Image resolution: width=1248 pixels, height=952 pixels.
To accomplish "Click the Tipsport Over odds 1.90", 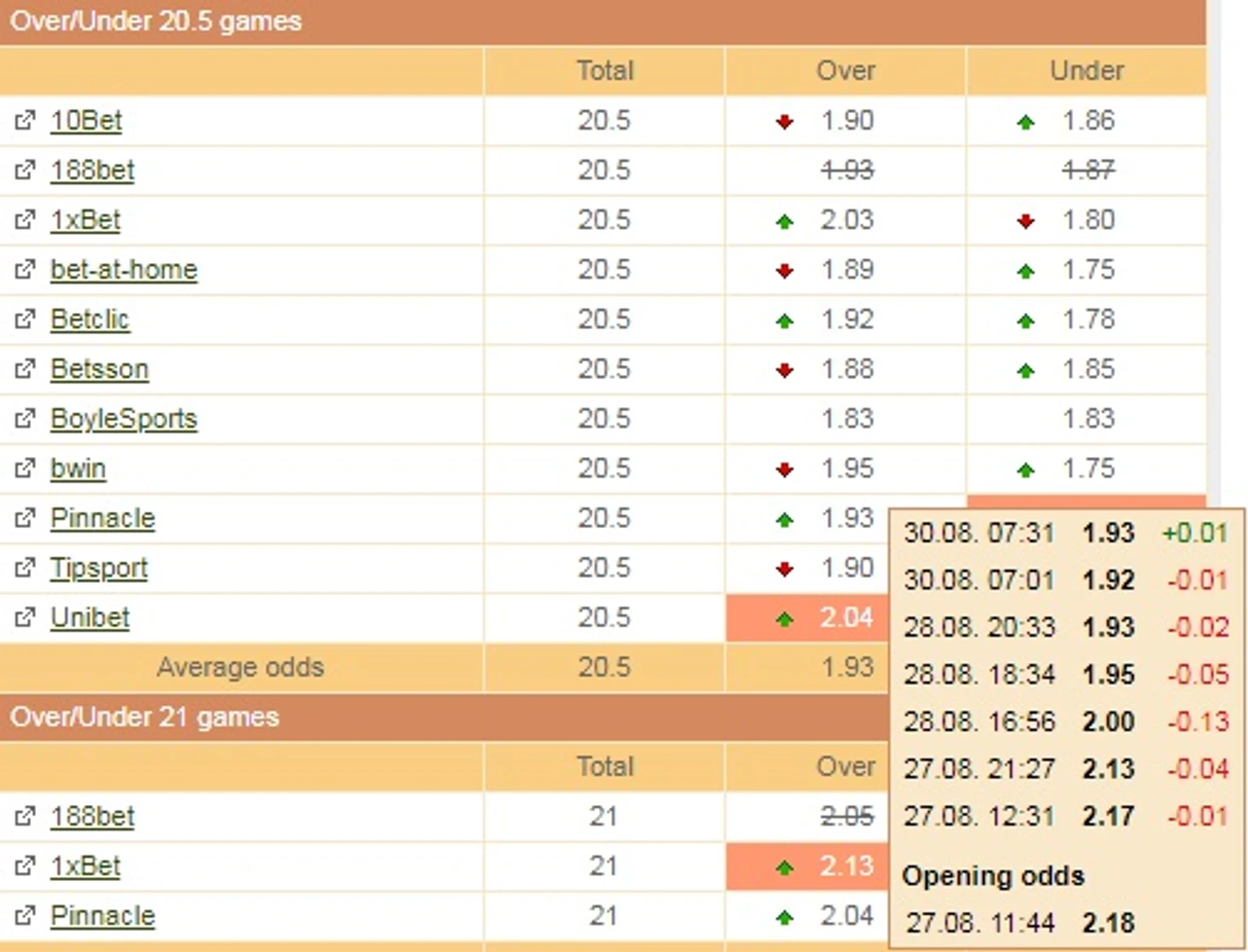I will [x=847, y=568].
